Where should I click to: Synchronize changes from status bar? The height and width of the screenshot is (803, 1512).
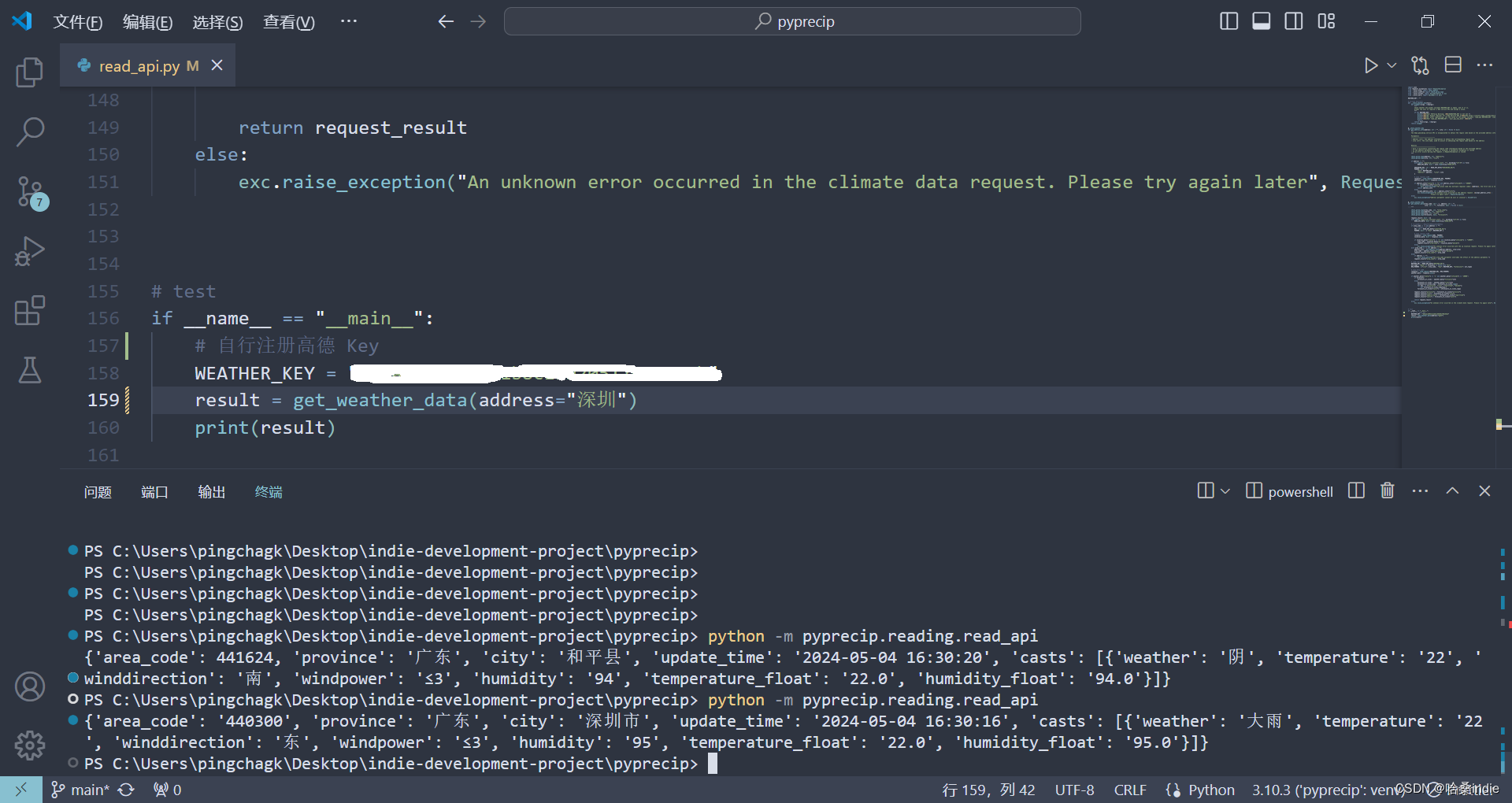[x=126, y=790]
